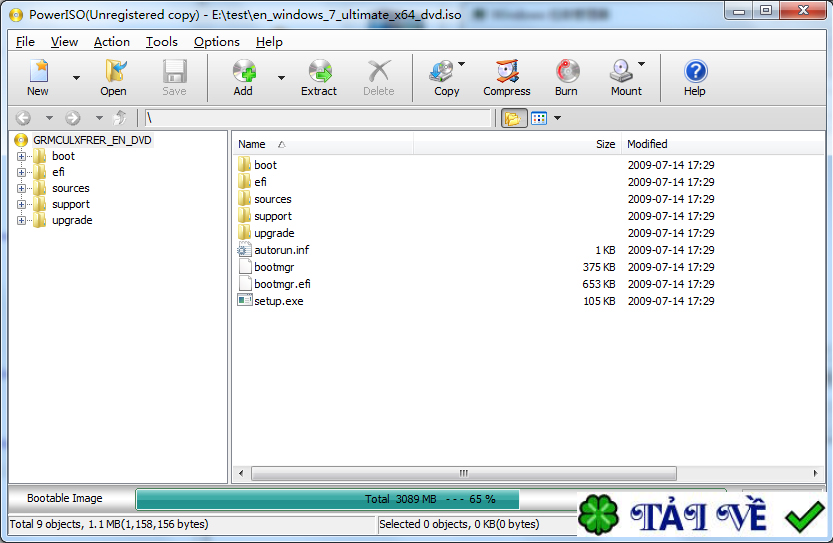
Task: Open the Copy button's dropdown arrow
Action: click(x=461, y=64)
